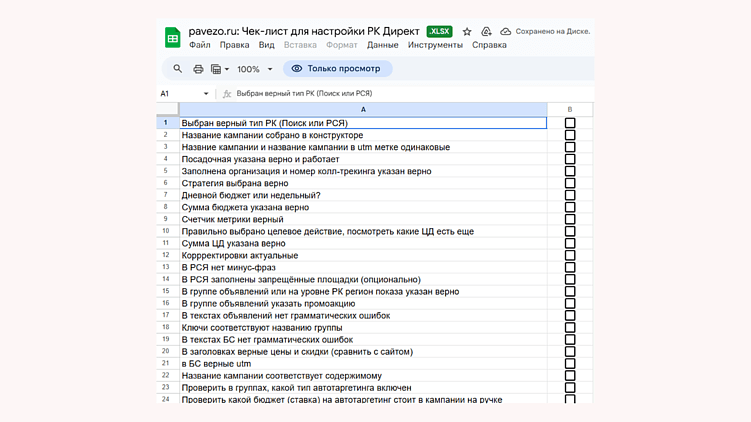Click the print icon in toolbar

click(198, 69)
